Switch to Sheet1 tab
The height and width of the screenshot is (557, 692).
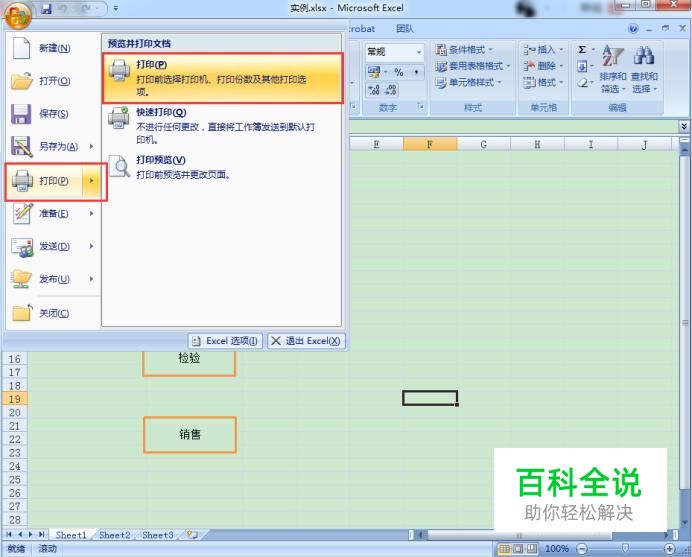click(x=71, y=535)
